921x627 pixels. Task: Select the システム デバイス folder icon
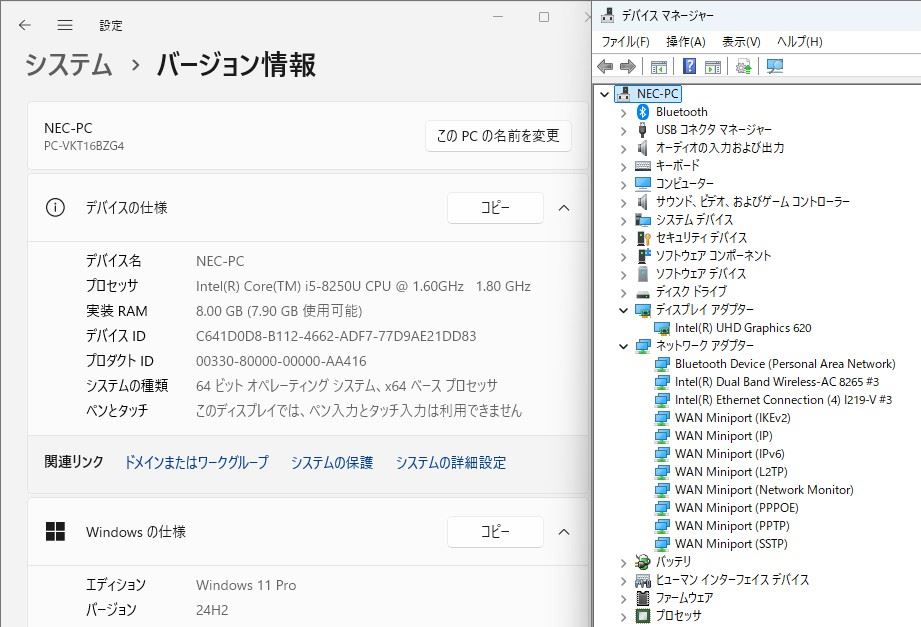tap(643, 220)
